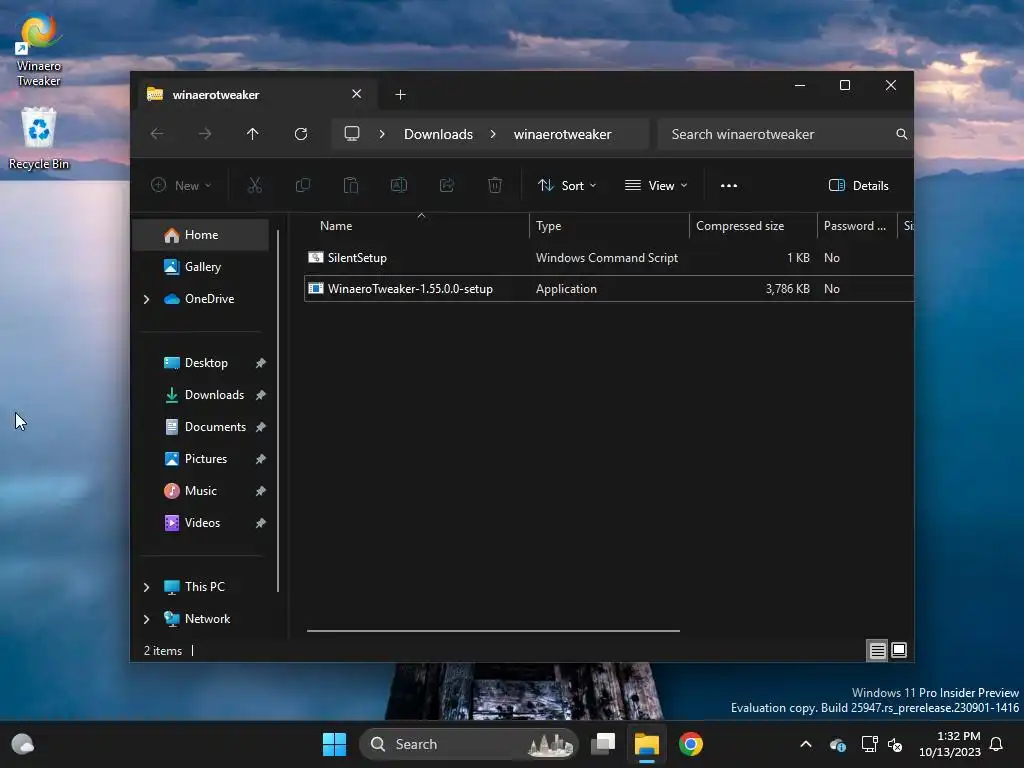This screenshot has height=768, width=1024.
Task: Click the OneDrive tray icon
Action: pos(837,744)
